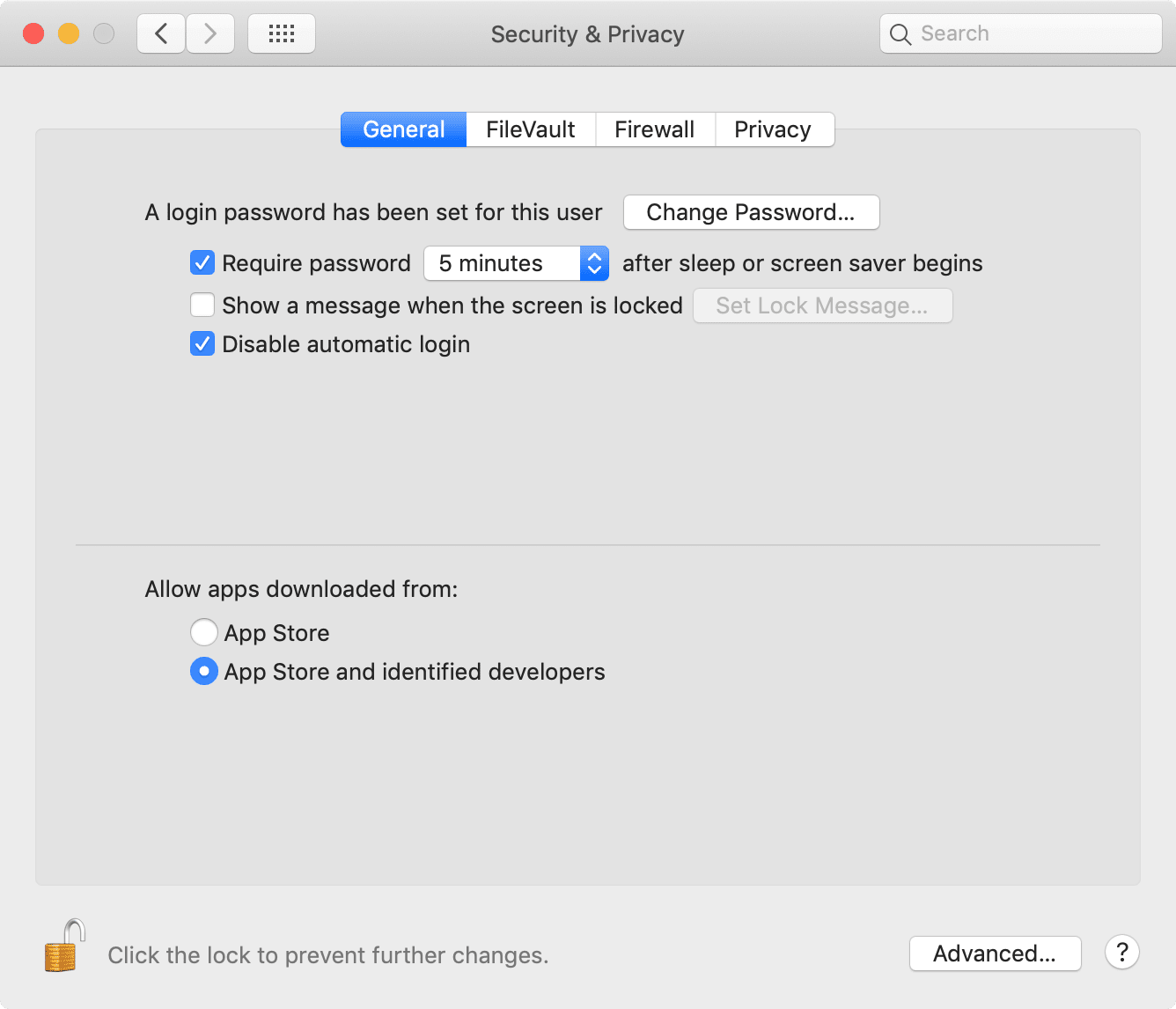The width and height of the screenshot is (1176, 1009).
Task: Go back with the left chevron
Action: click(x=161, y=34)
